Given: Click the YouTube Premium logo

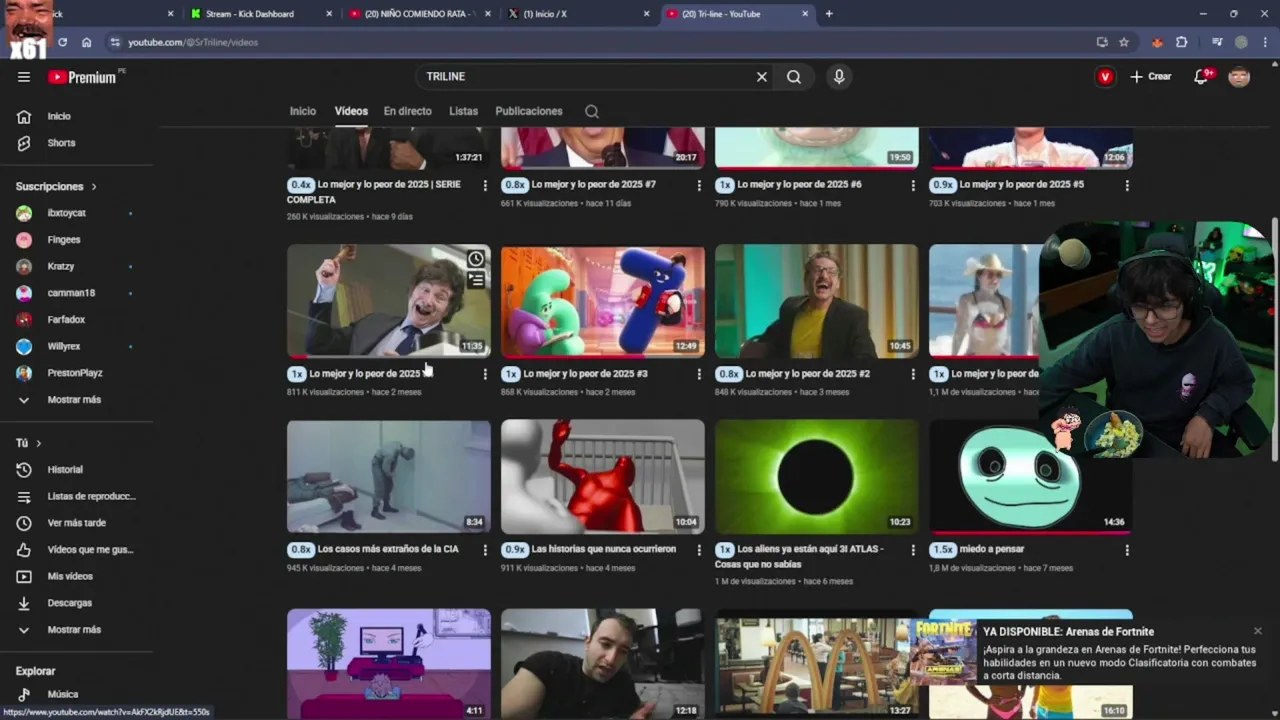Looking at the screenshot, I should pyautogui.click(x=84, y=77).
